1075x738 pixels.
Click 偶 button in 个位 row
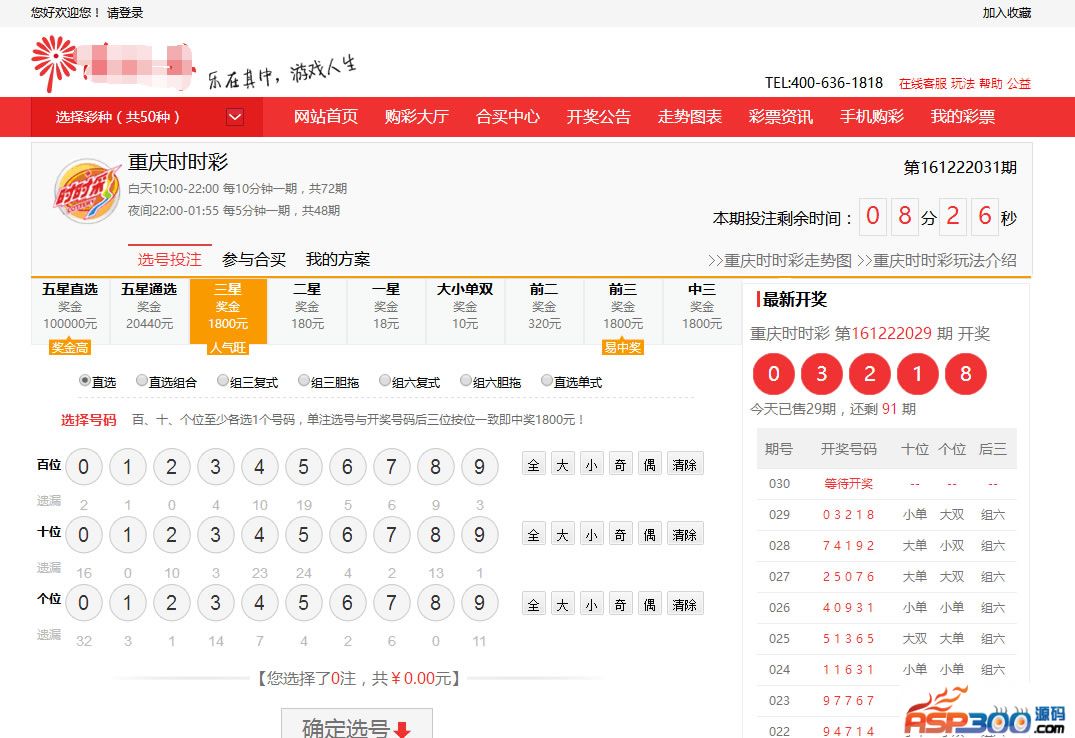click(650, 604)
